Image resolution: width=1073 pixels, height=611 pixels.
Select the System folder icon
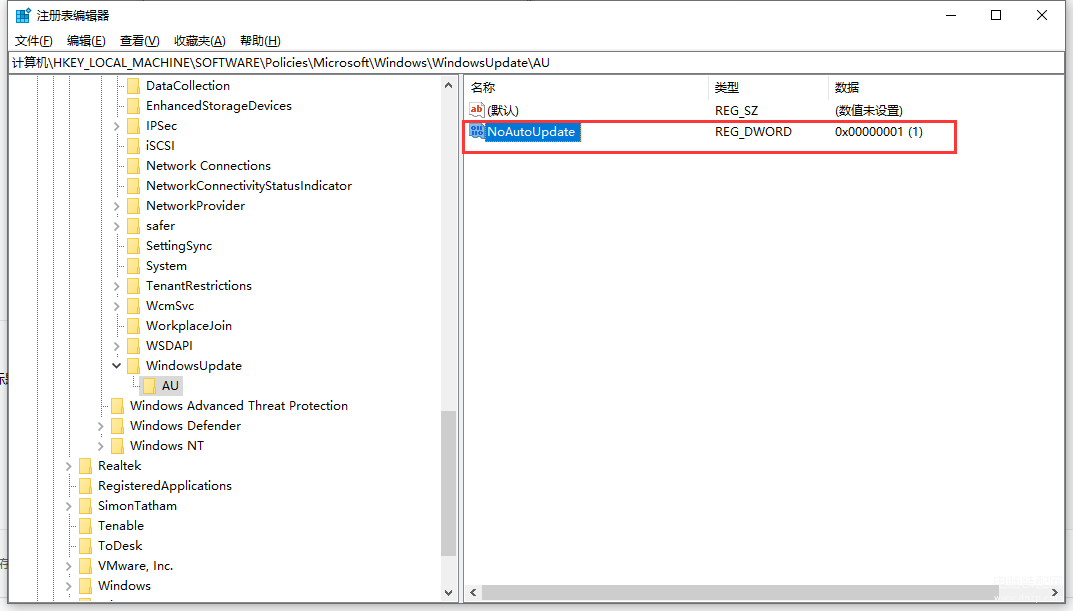(x=133, y=266)
